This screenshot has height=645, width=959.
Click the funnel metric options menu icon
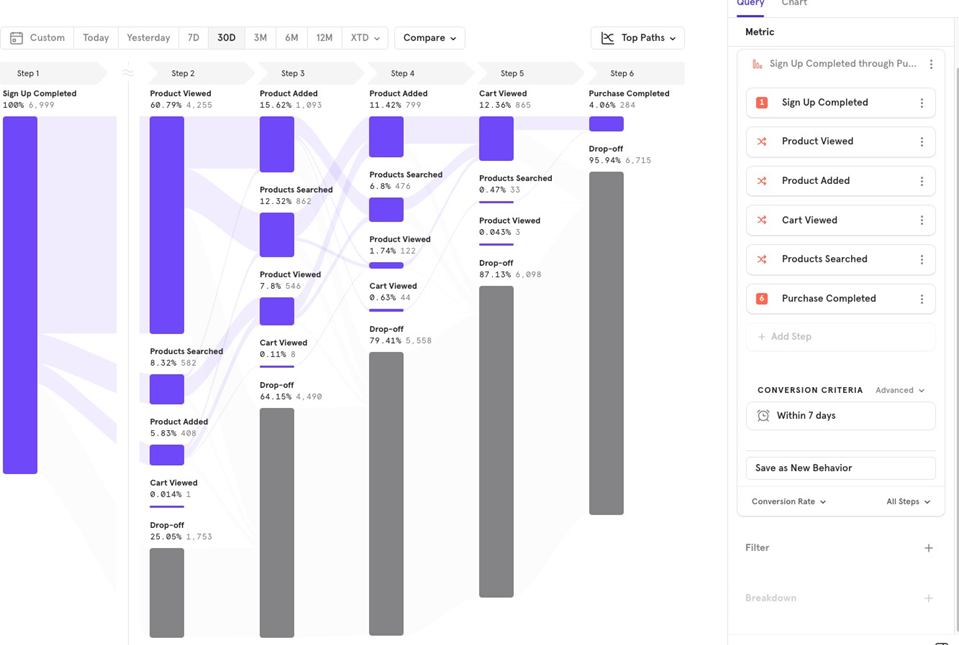(x=931, y=64)
